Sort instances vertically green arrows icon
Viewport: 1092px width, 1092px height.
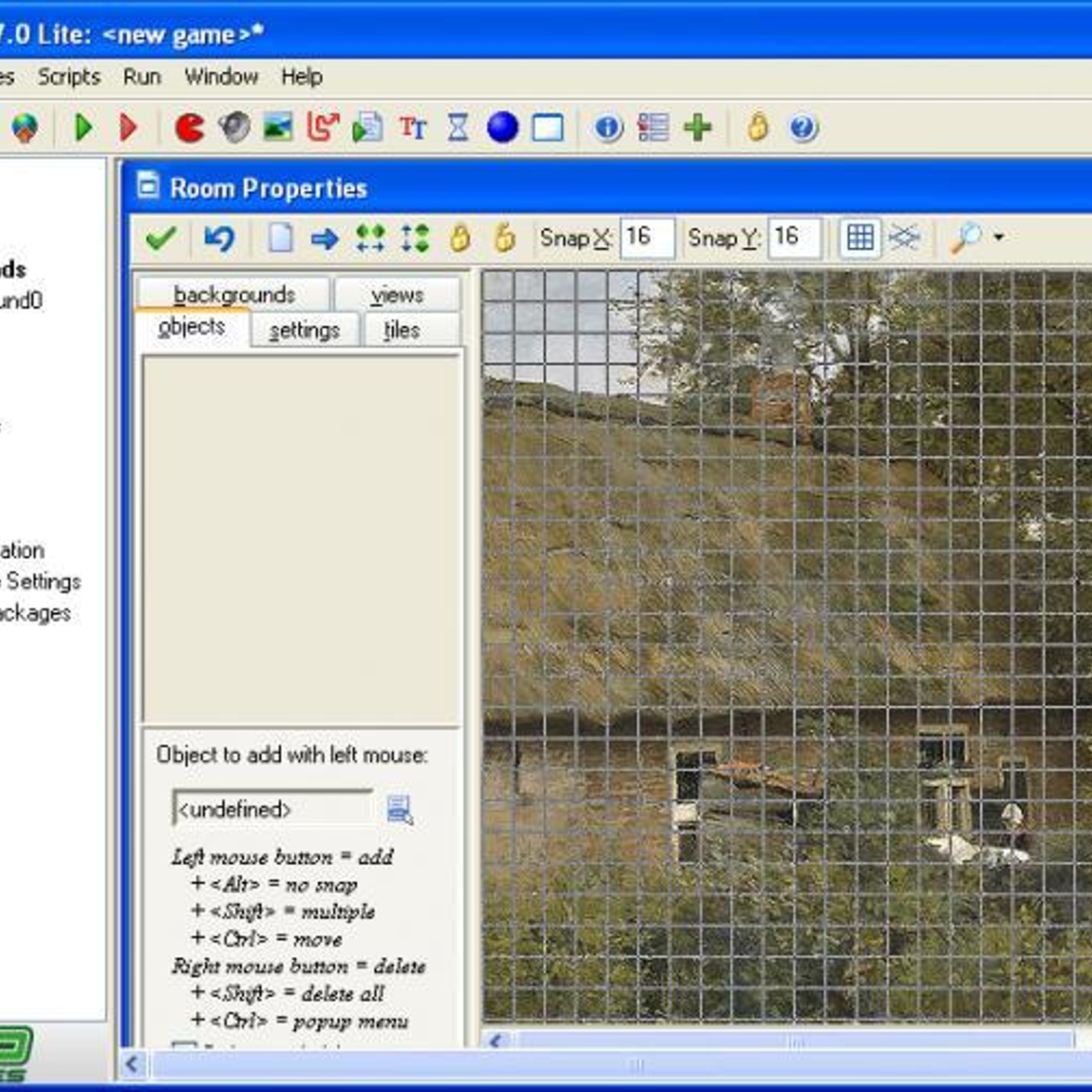pyautogui.click(x=415, y=238)
